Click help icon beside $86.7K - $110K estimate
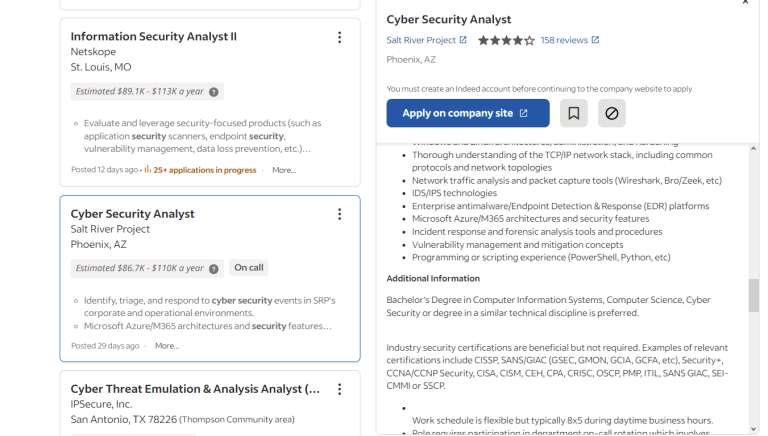The height and width of the screenshot is (436, 768). click(x=214, y=268)
